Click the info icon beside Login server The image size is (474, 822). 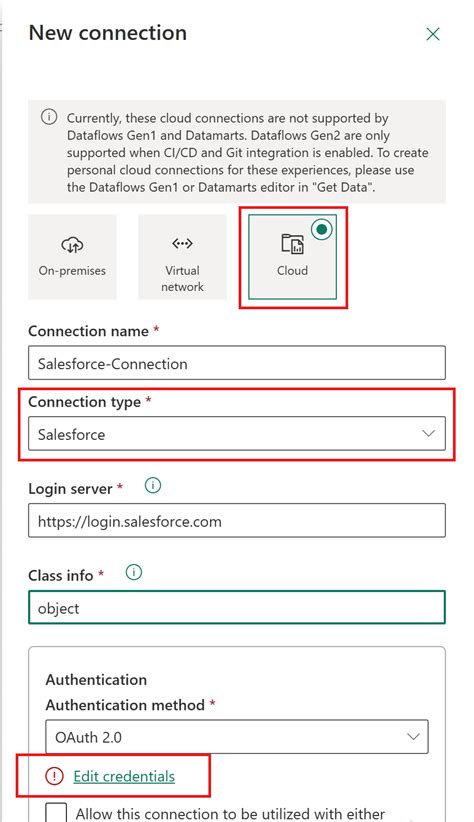click(153, 486)
